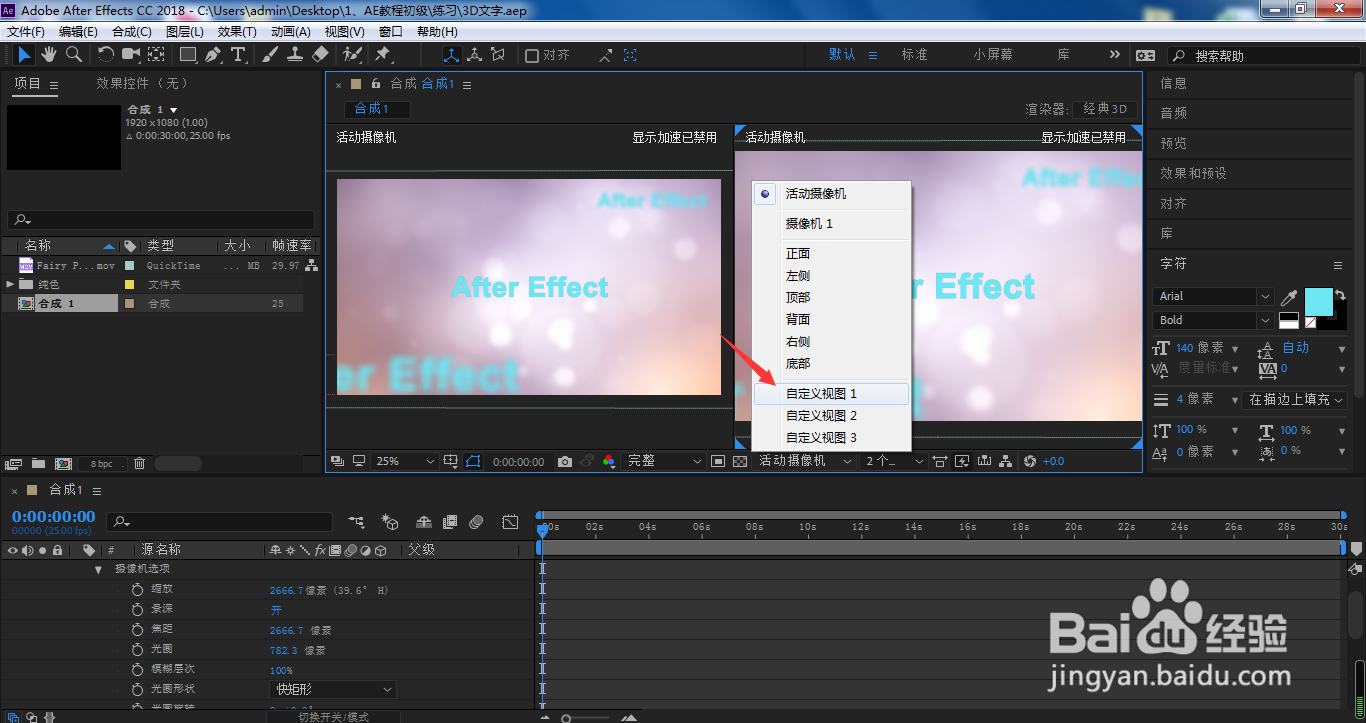Open the 文件(F) menu
The height and width of the screenshot is (723, 1366).
coord(25,32)
